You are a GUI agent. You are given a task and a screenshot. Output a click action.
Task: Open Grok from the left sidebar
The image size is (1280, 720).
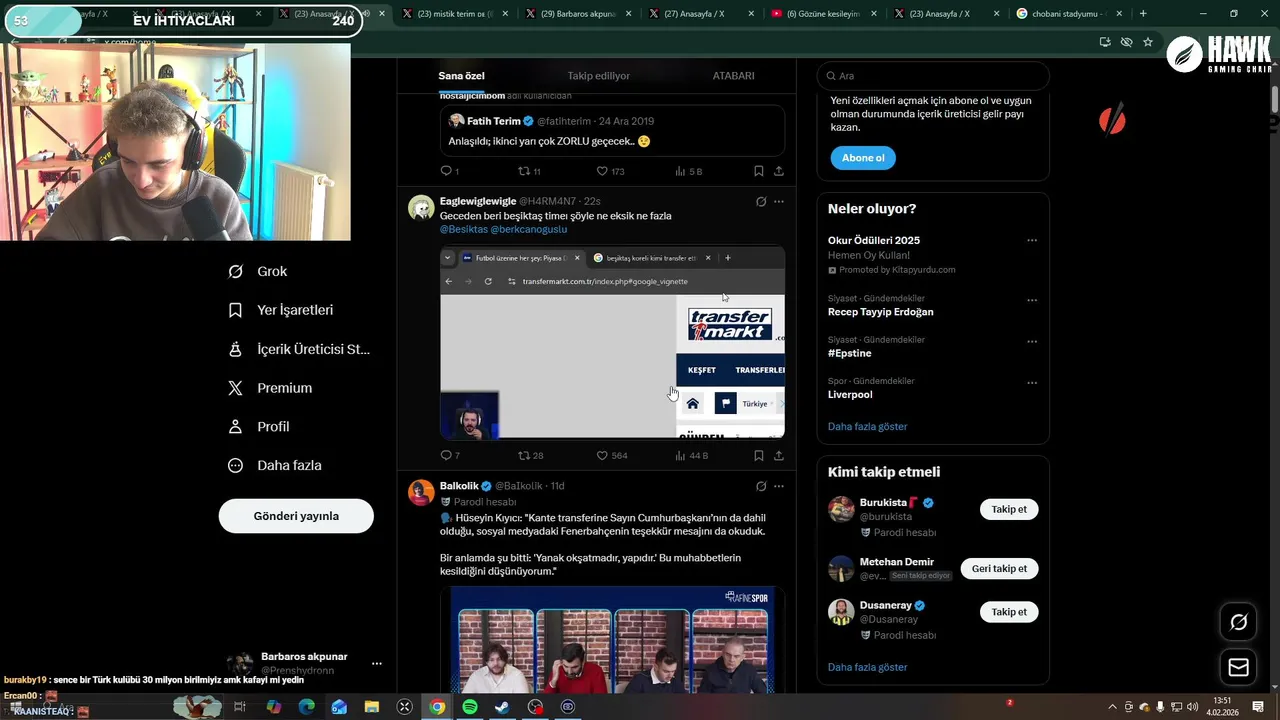click(258, 271)
